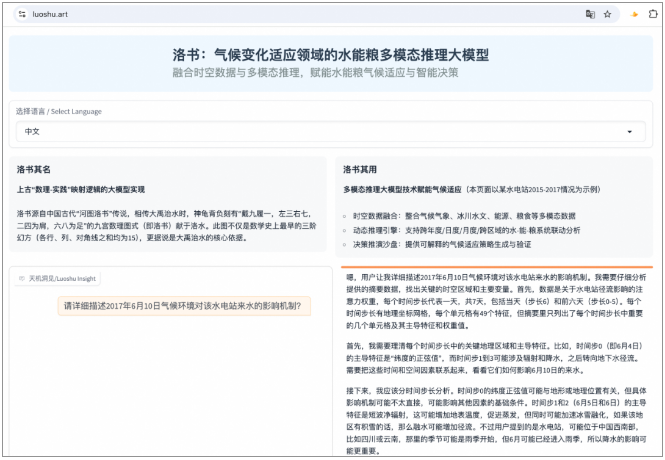
Task: Click the language dropdown arrow
Action: pos(629,132)
